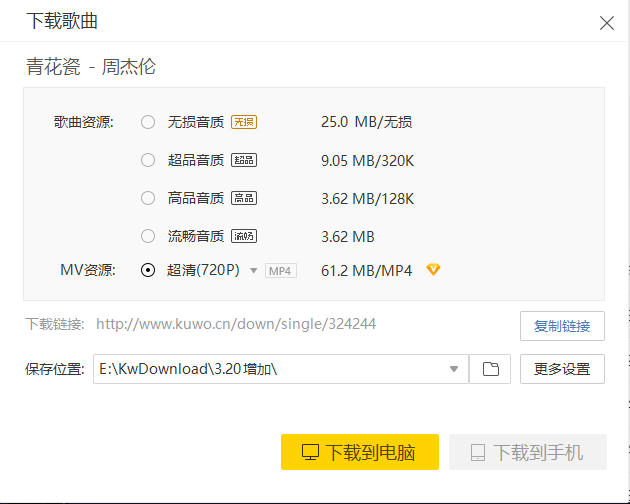This screenshot has height=504, width=630.
Task: Click the orange VIP diamond icon
Action: pos(433,270)
